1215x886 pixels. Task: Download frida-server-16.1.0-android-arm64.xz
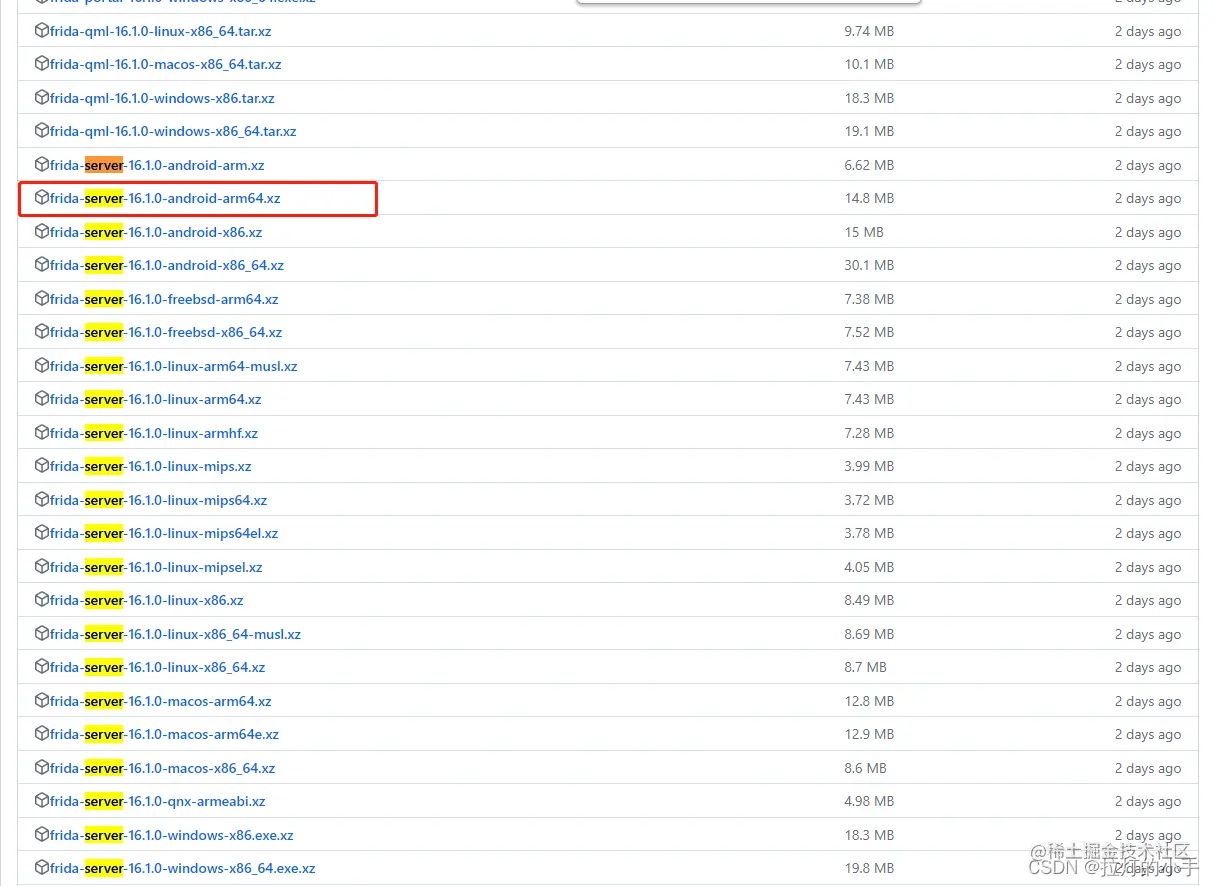tap(165, 198)
